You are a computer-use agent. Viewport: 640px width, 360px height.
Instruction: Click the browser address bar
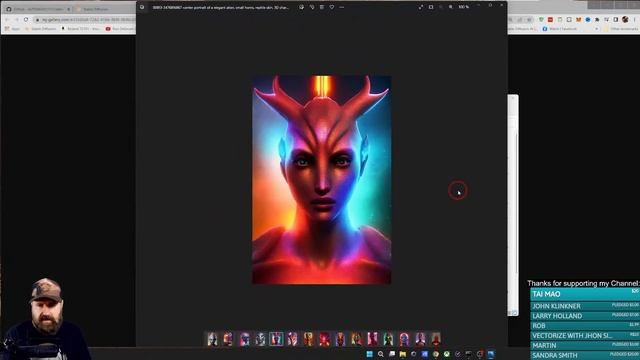click(84, 20)
